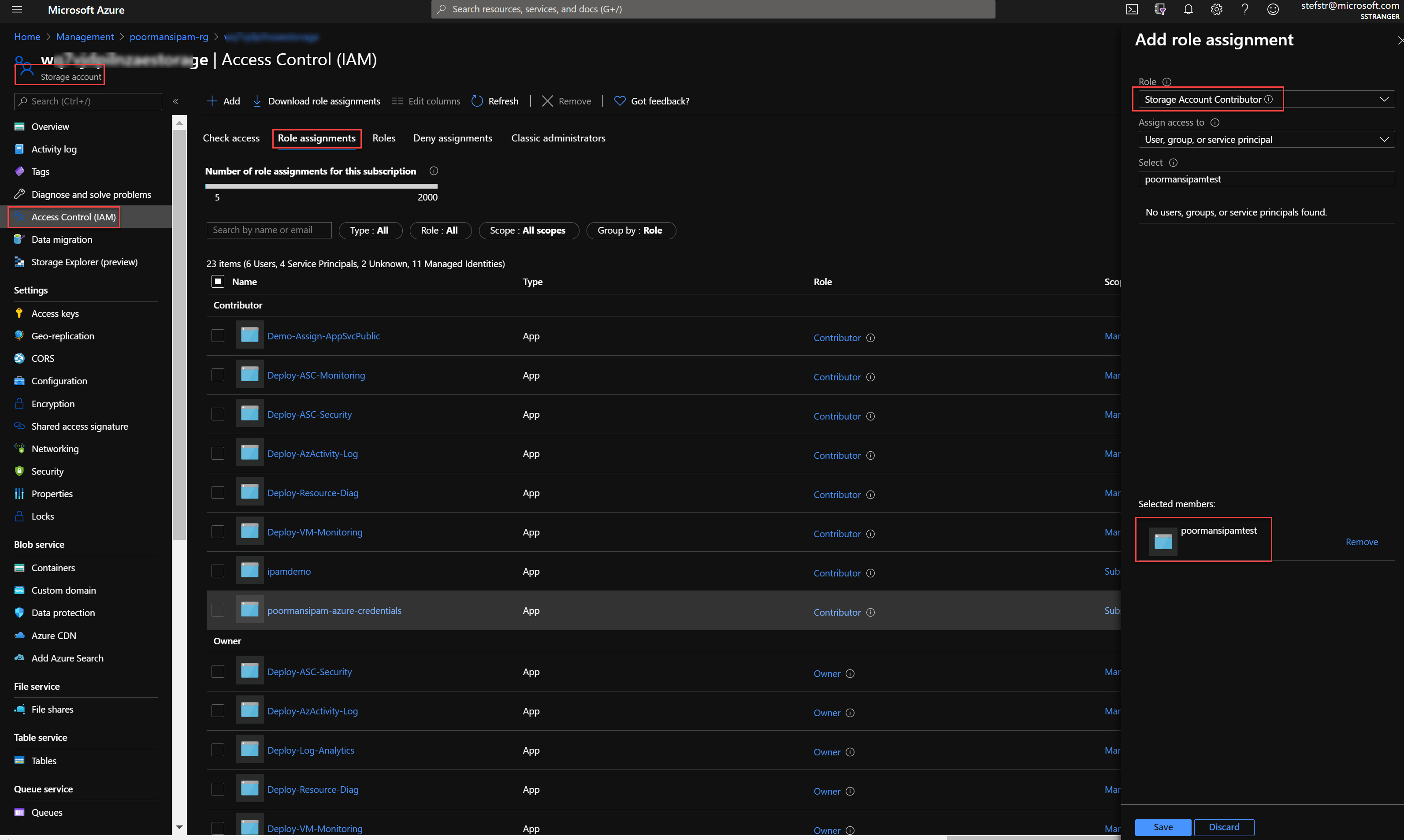Click the left menu vertical scrollbar
The width and height of the screenshot is (1404, 840).
pyautogui.click(x=179, y=334)
